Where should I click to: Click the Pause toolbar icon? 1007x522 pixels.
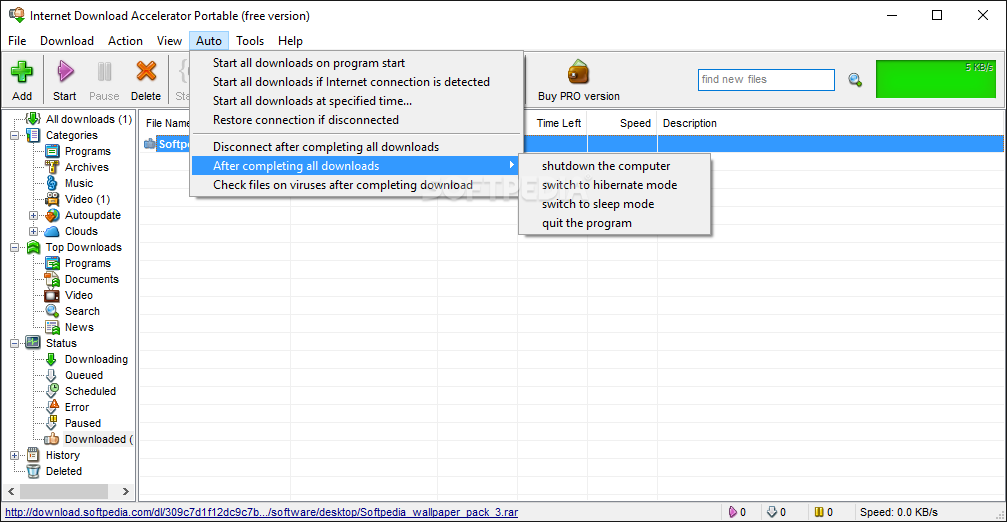[104, 71]
